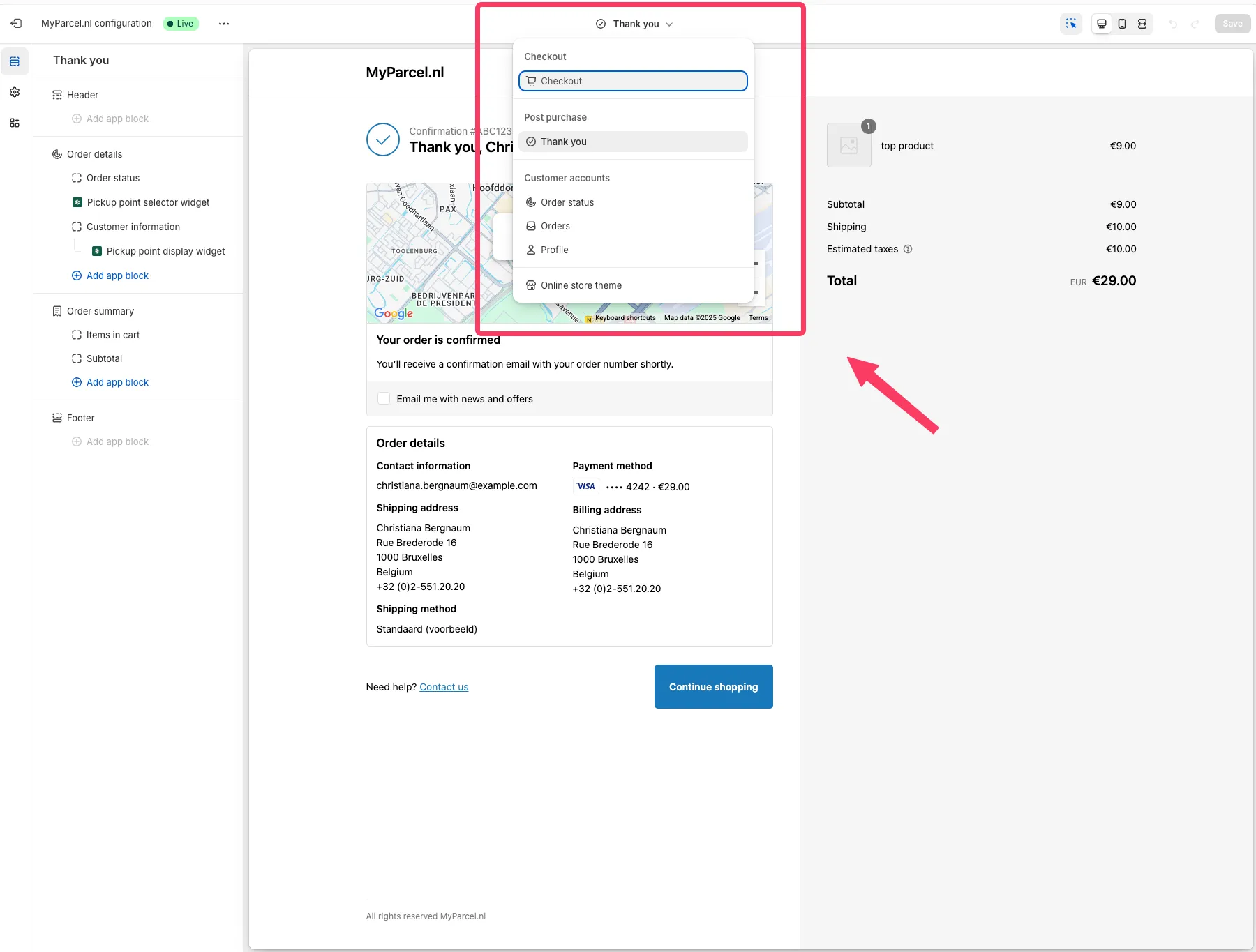Click the undo arrow icon
1256x952 pixels.
[x=1172, y=23]
